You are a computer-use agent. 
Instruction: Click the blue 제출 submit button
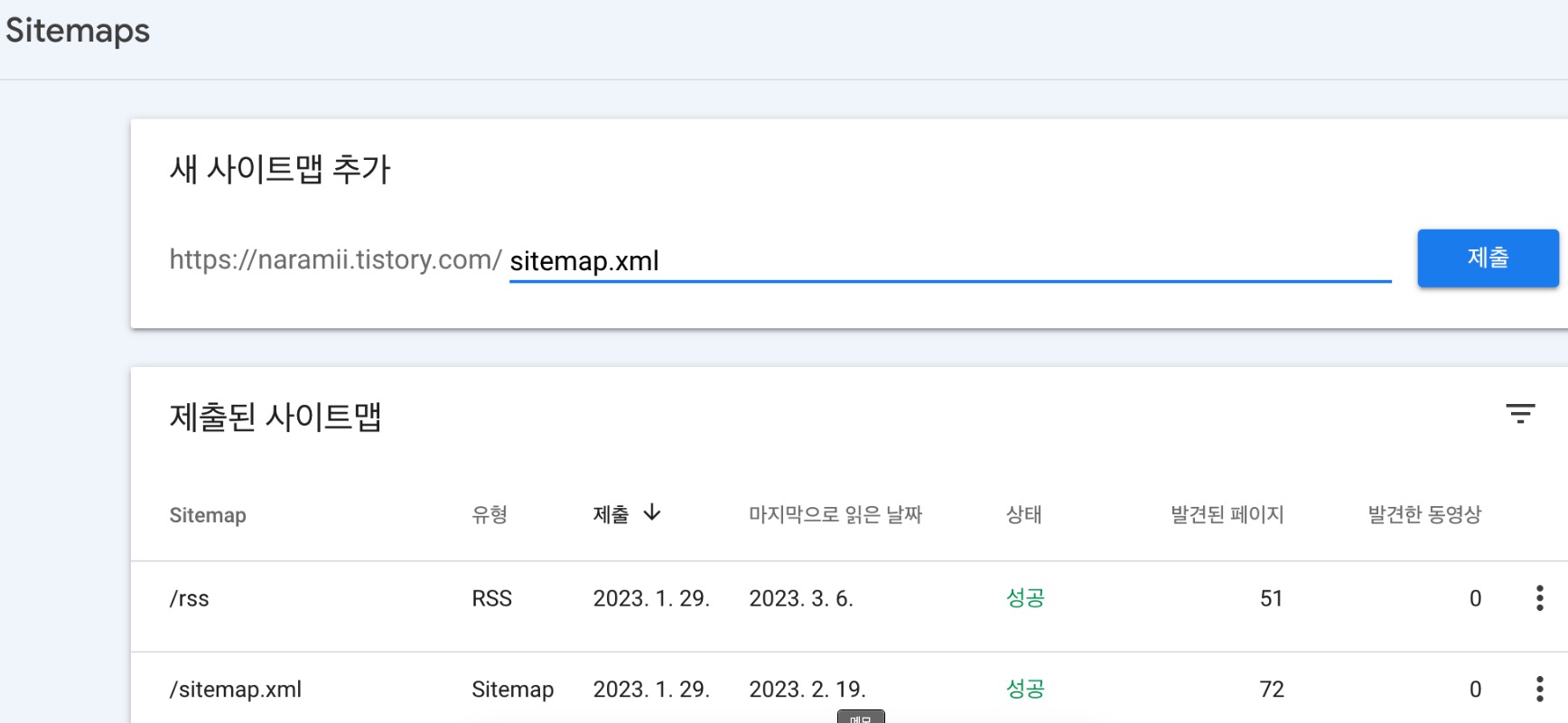tap(1488, 258)
